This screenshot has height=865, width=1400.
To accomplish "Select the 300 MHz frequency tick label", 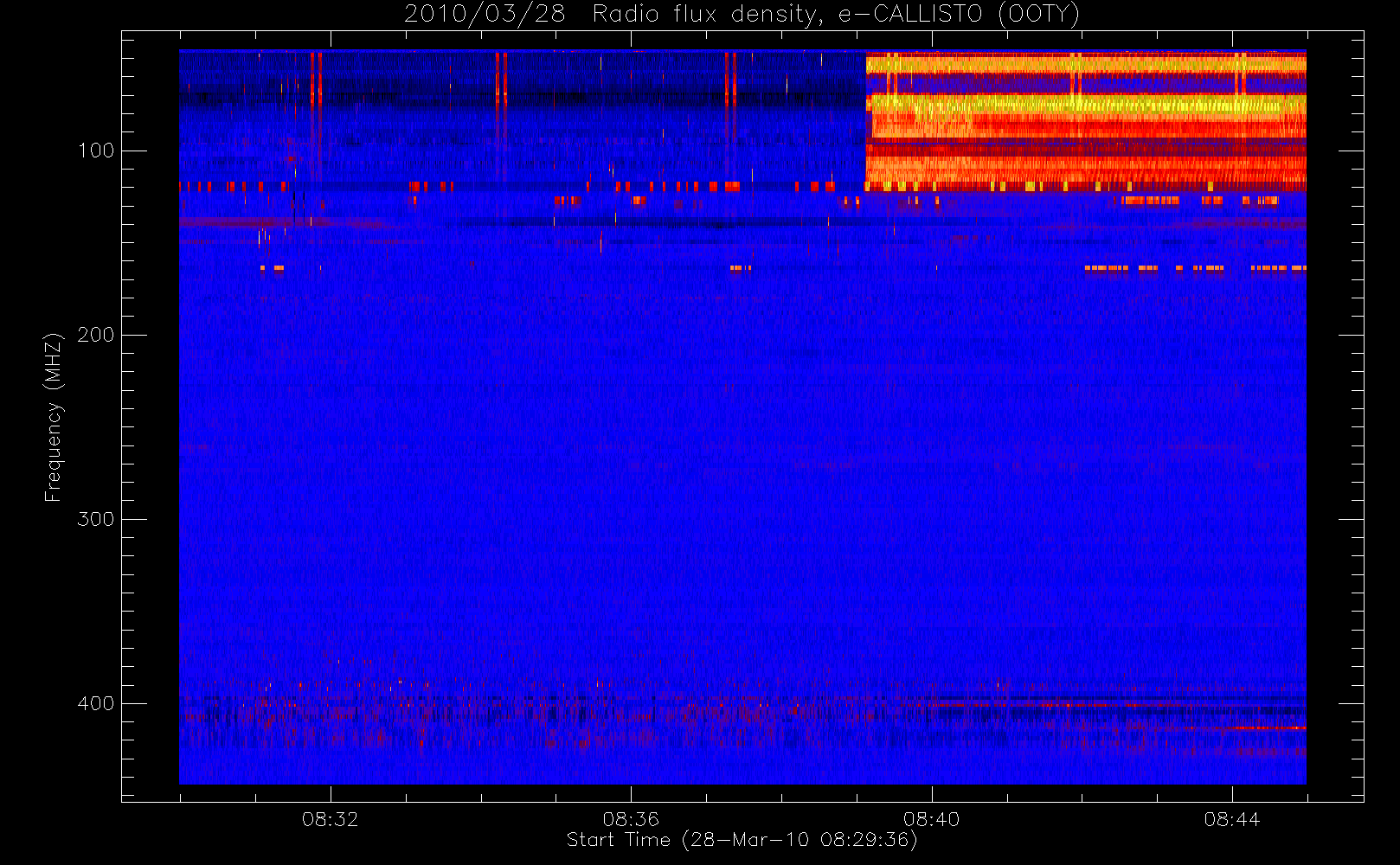I will pos(96,519).
